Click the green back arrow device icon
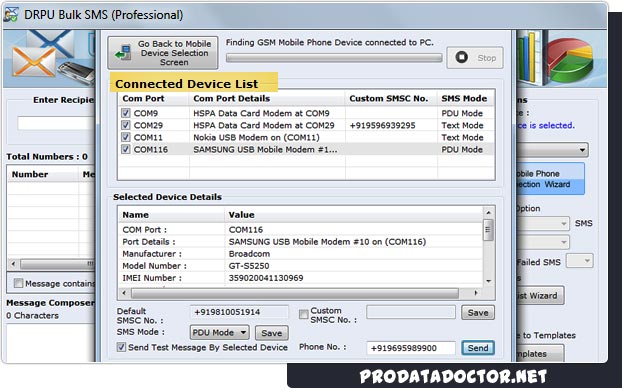 123,53
